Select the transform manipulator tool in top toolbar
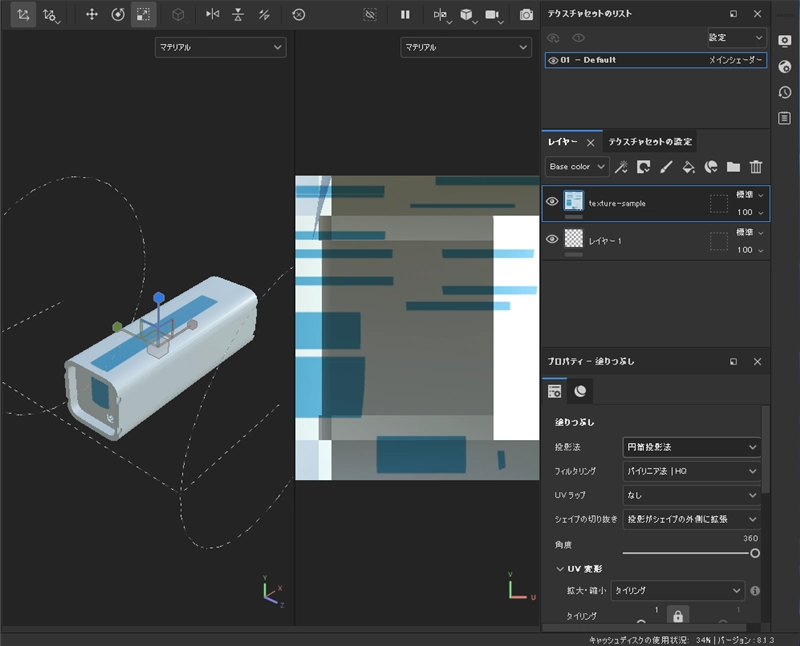 [x=23, y=14]
